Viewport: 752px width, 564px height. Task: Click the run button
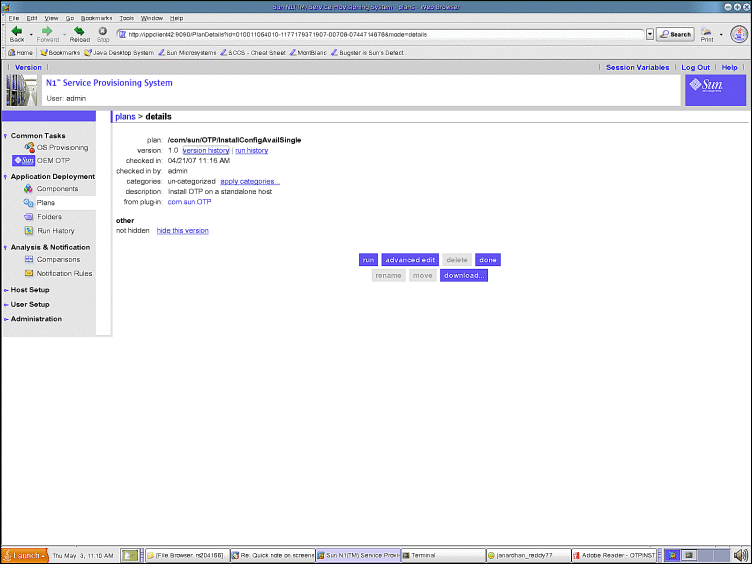[x=368, y=260]
